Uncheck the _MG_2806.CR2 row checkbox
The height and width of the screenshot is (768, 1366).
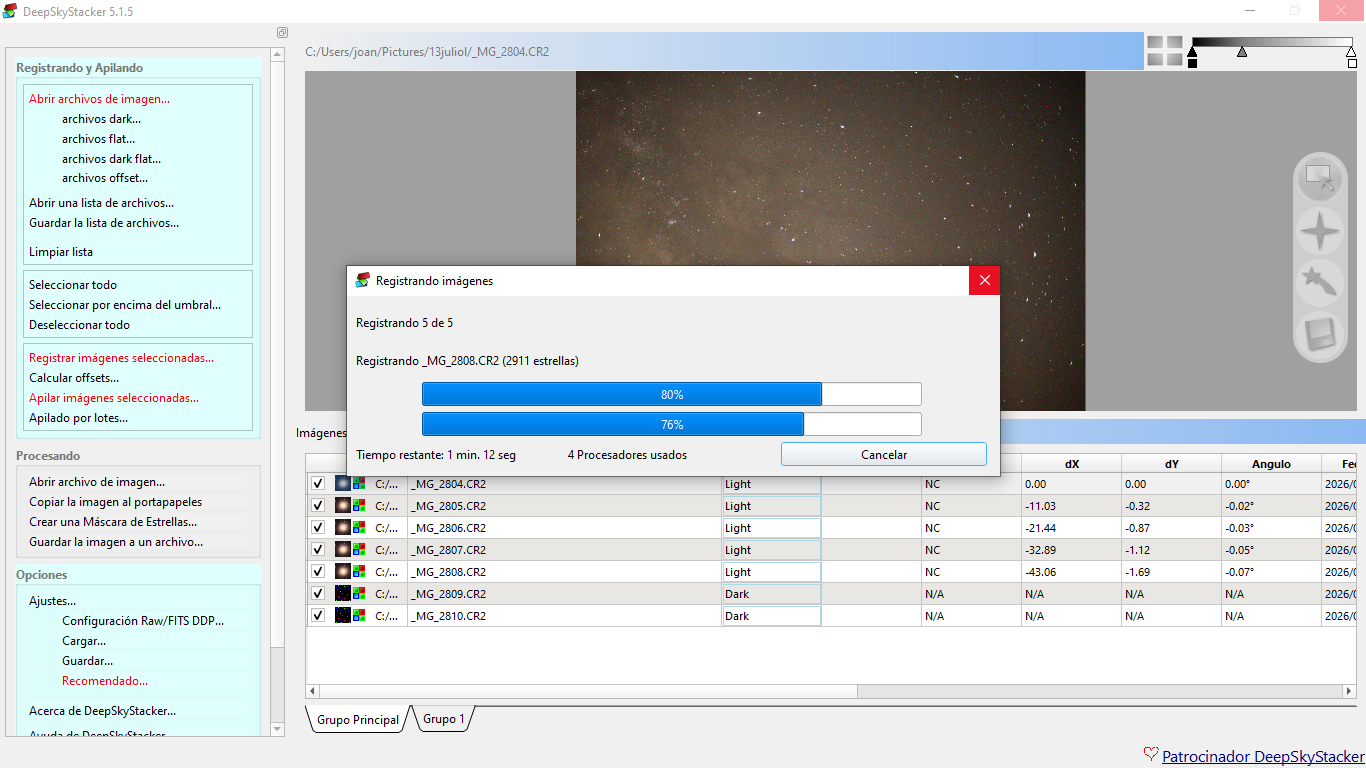click(x=318, y=528)
